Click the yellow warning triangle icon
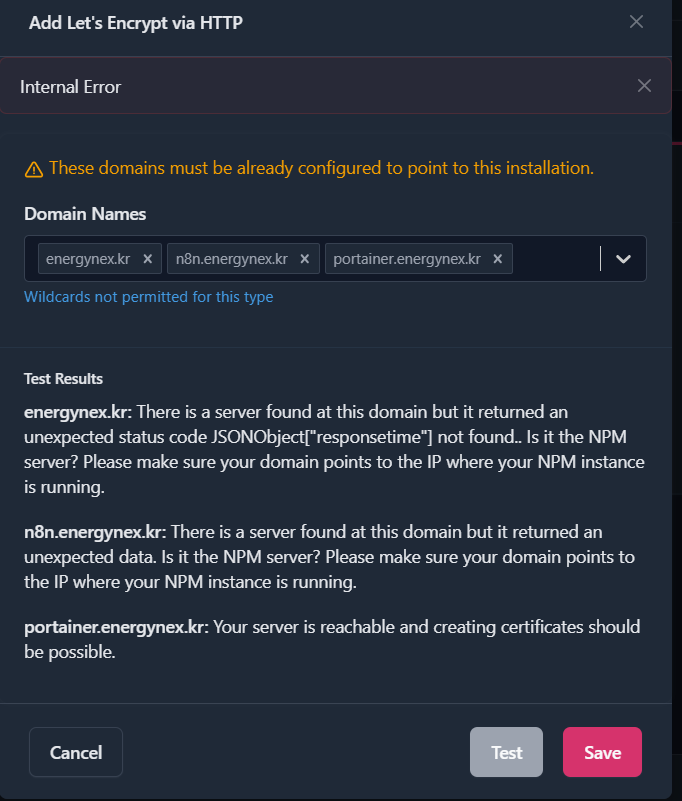 tap(34, 169)
